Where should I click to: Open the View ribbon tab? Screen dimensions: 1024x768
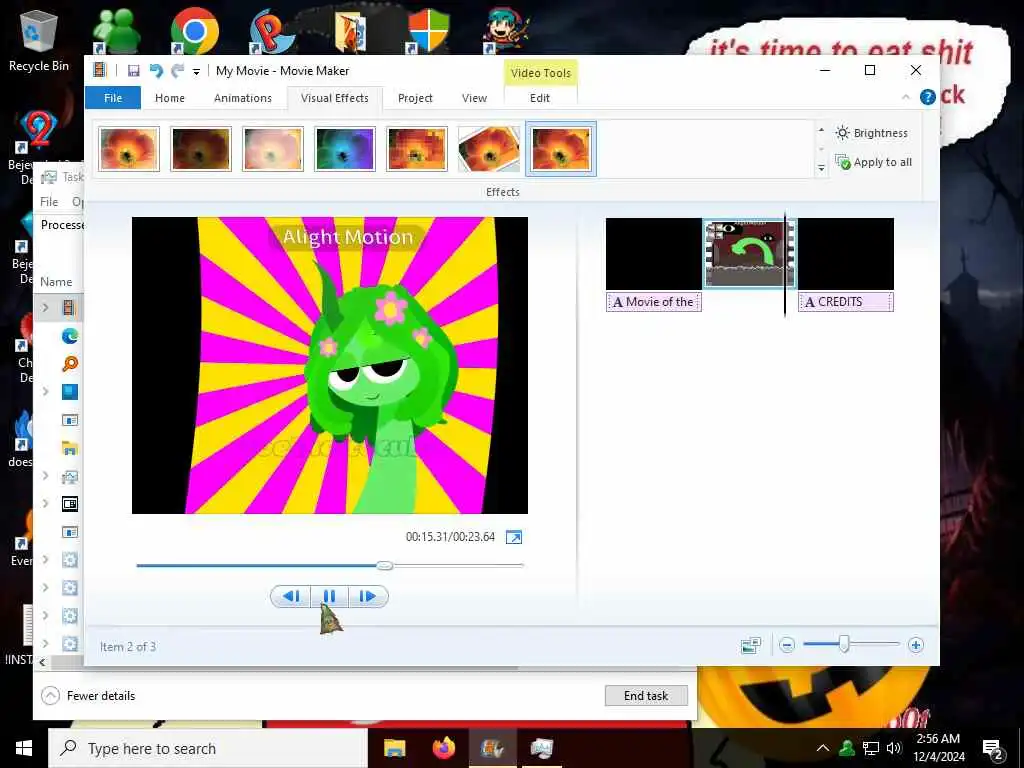[474, 98]
